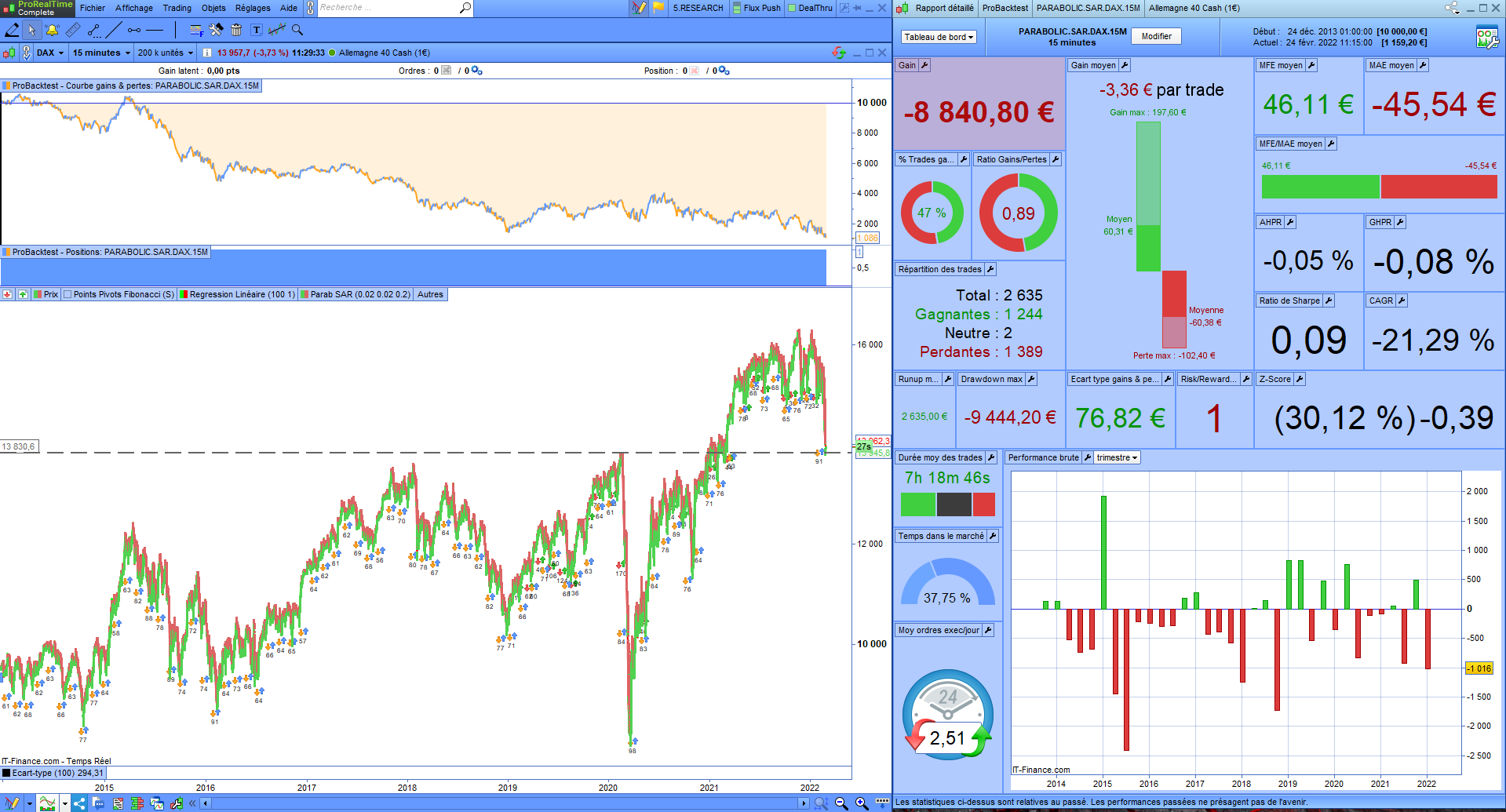Click the share icon in bottom toolbar

[x=79, y=803]
